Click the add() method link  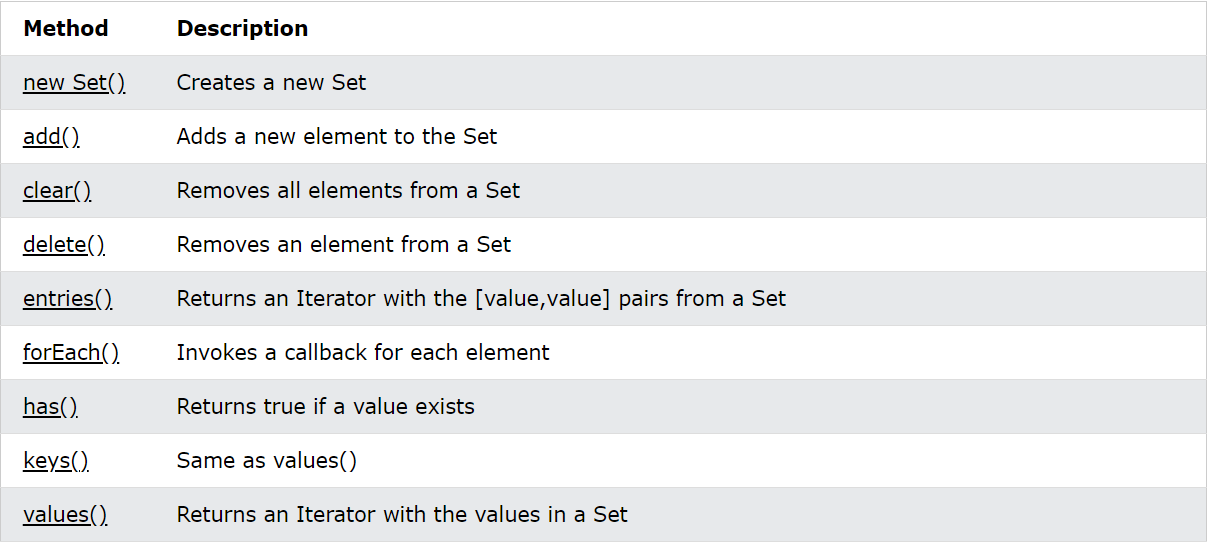click(x=51, y=137)
